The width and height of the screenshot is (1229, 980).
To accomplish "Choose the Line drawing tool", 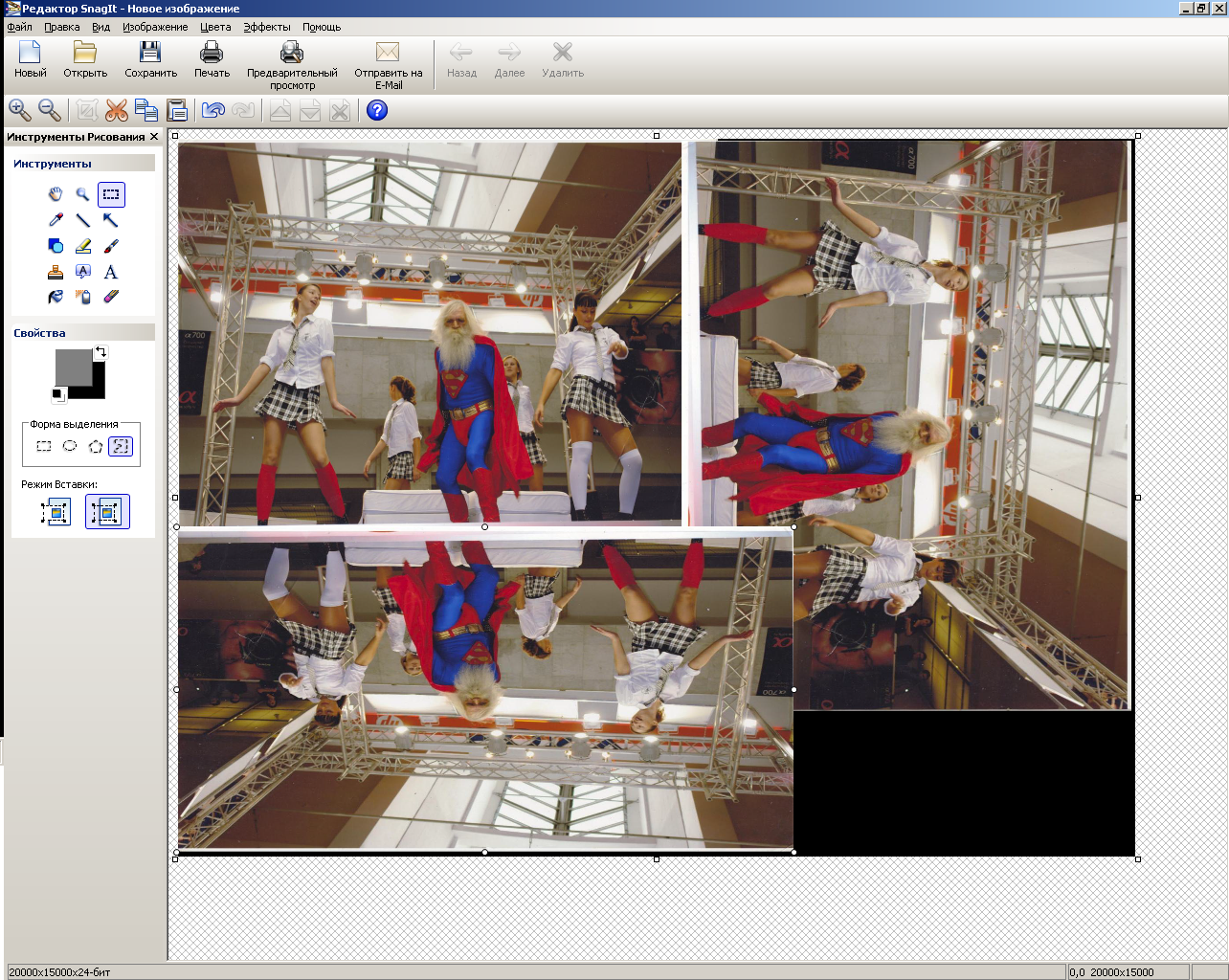I will 83,220.
